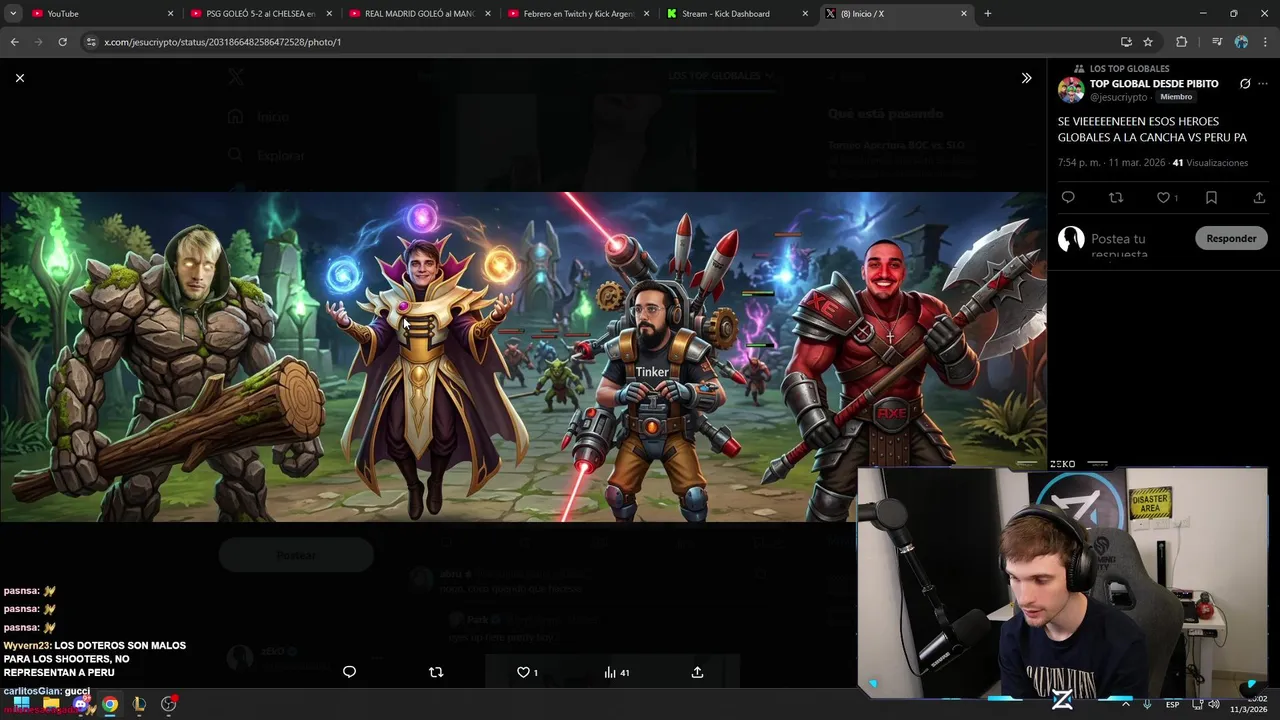Click the share icon under the photo
This screenshot has width=1280, height=720.
(x=697, y=672)
